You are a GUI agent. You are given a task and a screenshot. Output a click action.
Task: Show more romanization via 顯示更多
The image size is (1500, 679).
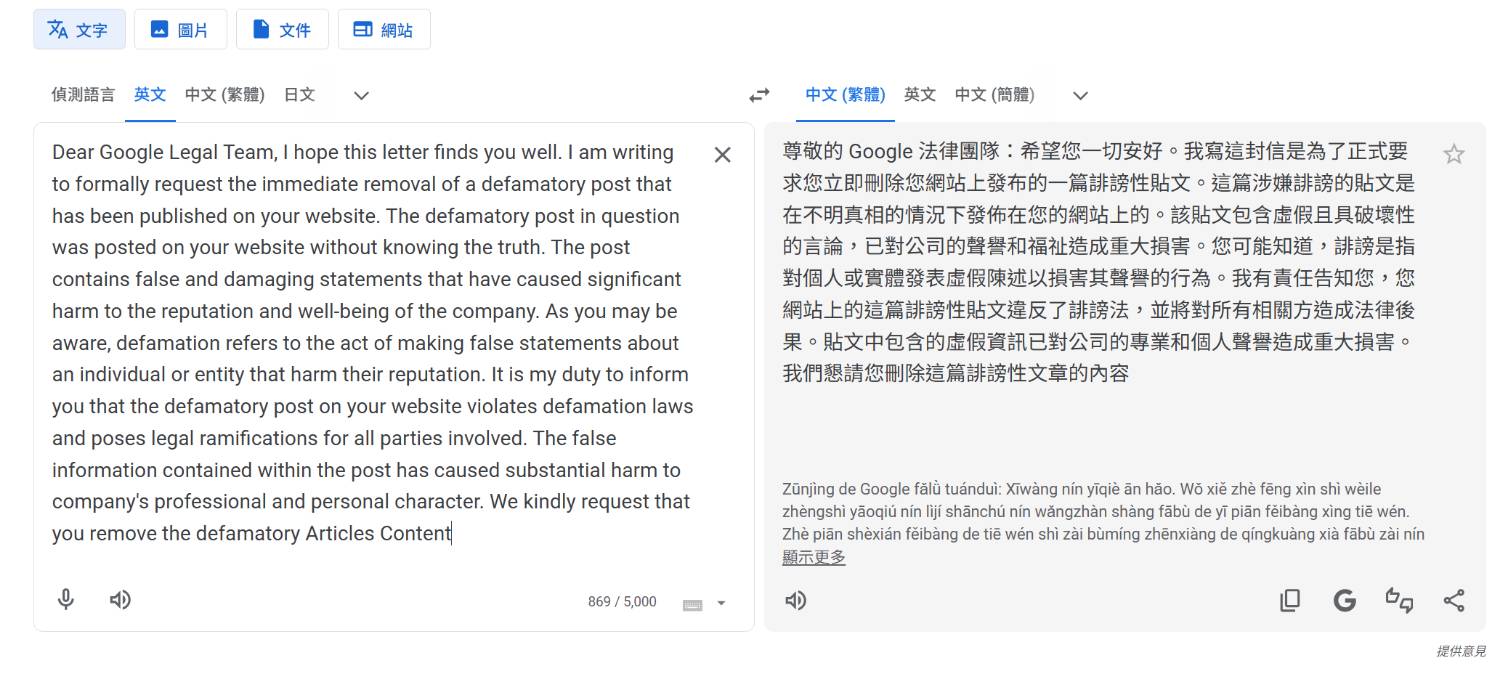click(x=814, y=557)
